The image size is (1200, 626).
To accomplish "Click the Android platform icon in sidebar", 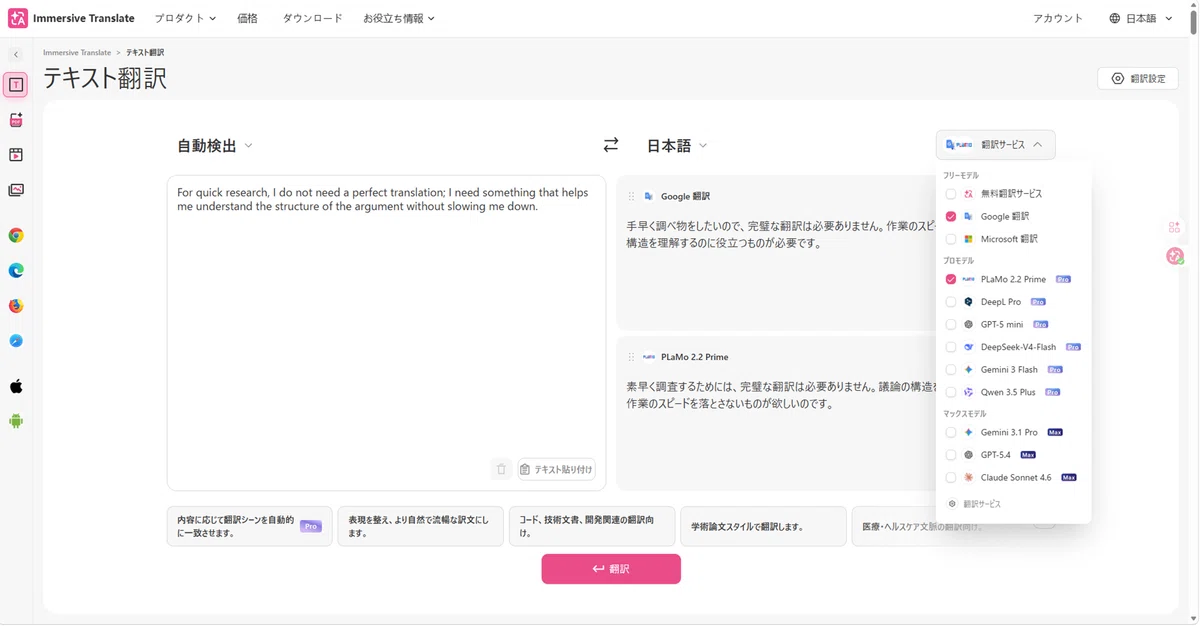I will (16, 421).
